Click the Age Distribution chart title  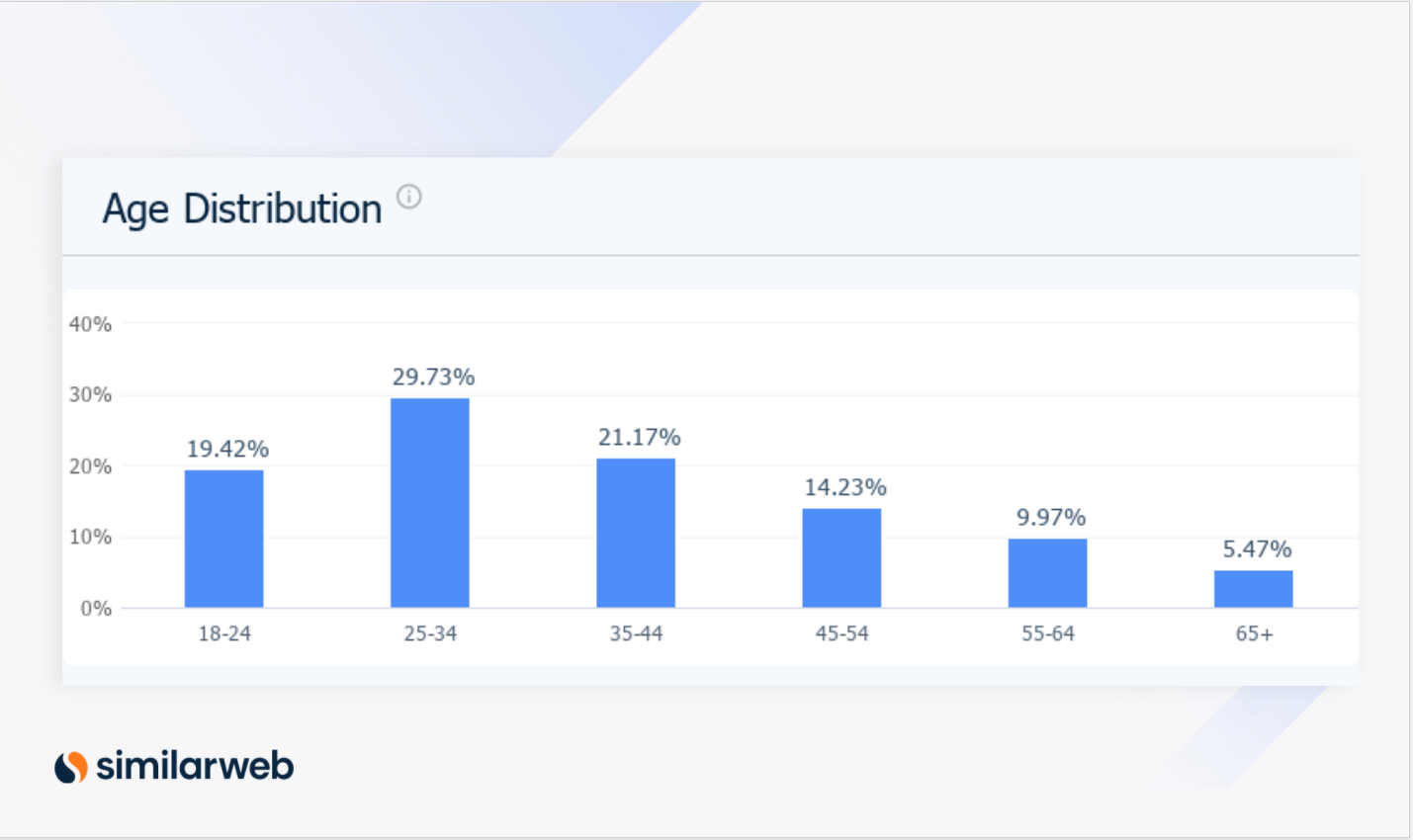pos(242,208)
